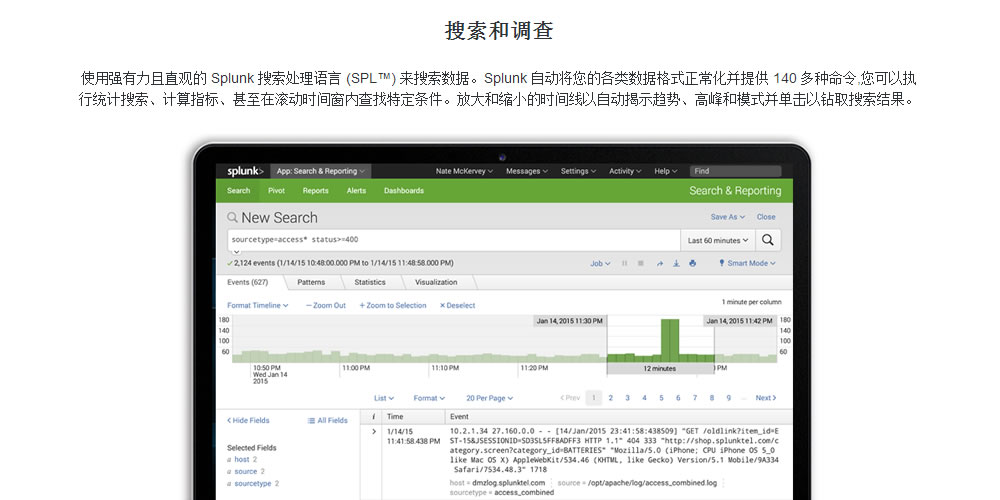Go to the Pivot nav item
The image size is (1000, 500).
tap(276, 191)
